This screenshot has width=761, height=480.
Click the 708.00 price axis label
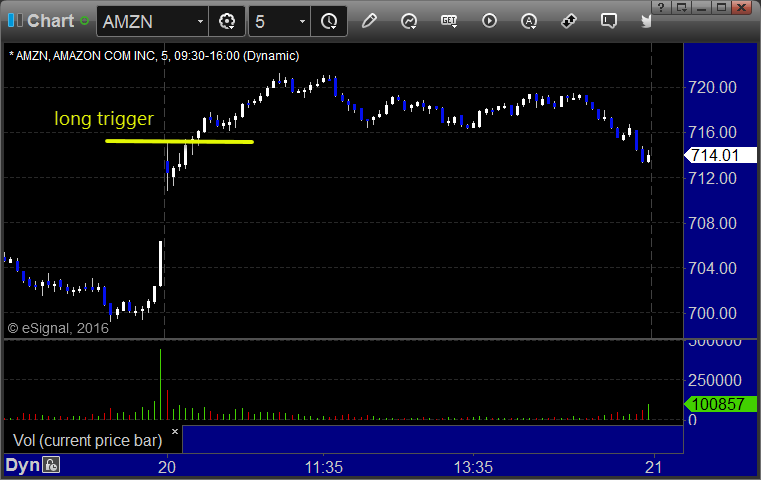pos(712,223)
